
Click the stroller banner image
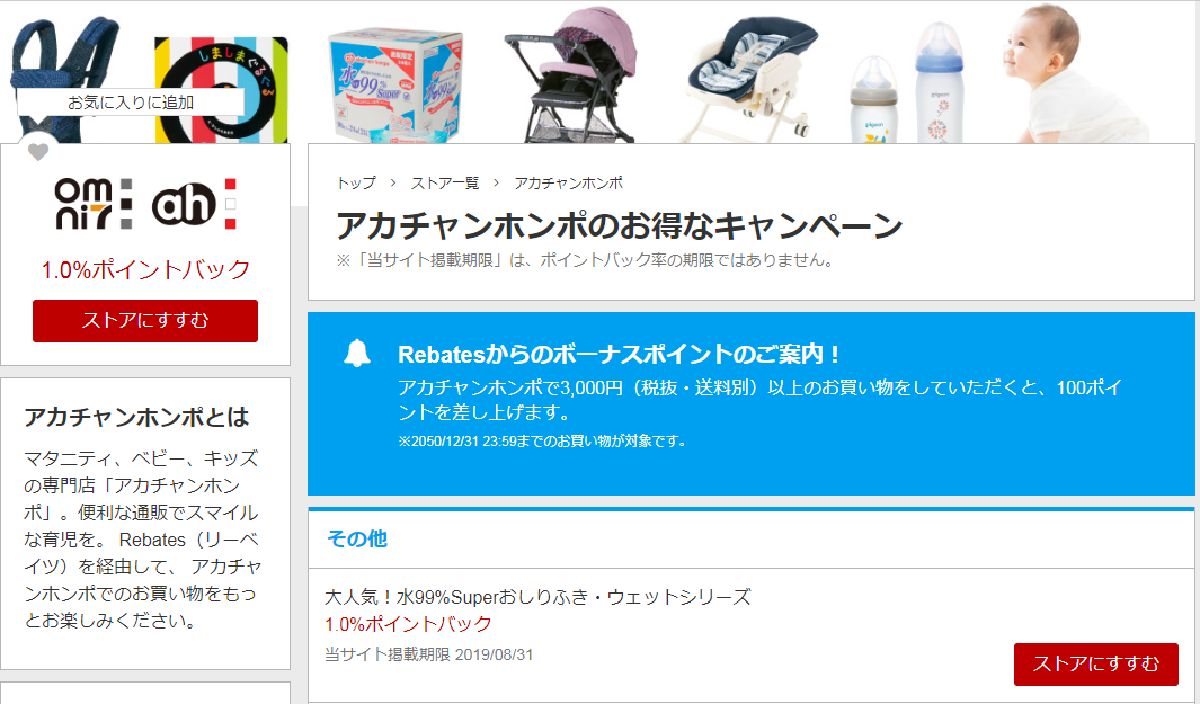click(x=573, y=74)
